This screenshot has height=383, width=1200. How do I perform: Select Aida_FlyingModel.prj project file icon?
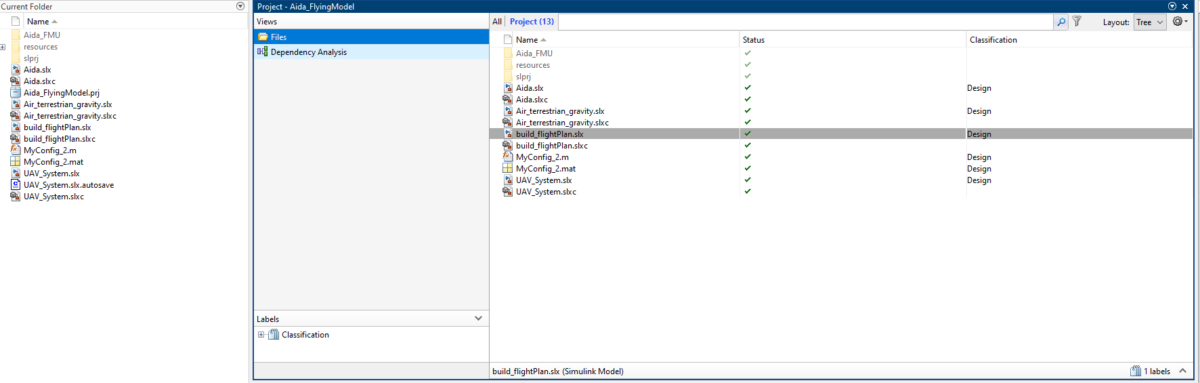[15, 92]
